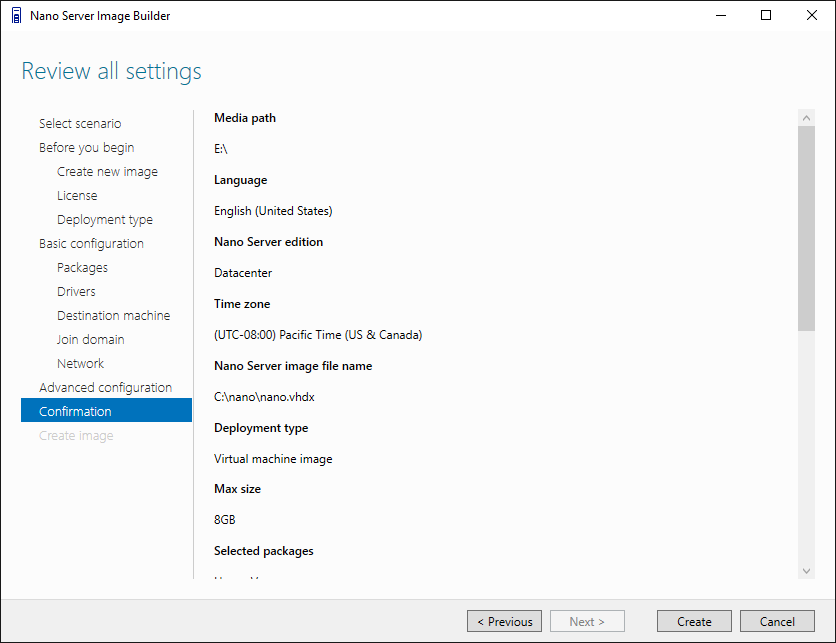Click the C:\nano\nano.vhdx file name

(264, 397)
